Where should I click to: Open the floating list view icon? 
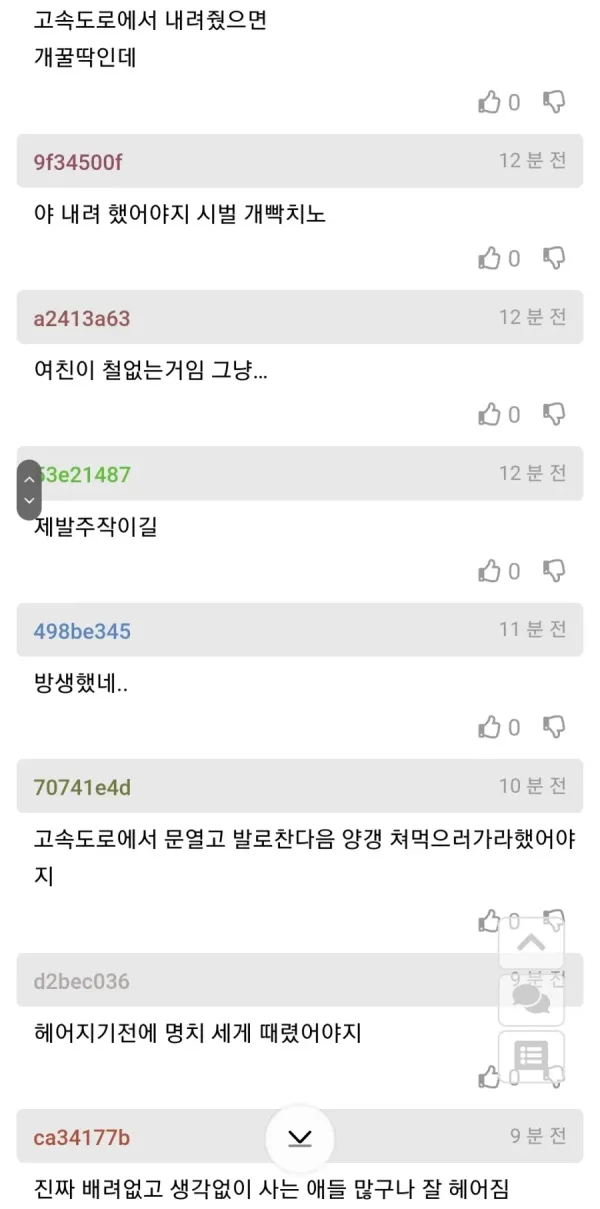pos(530,1056)
